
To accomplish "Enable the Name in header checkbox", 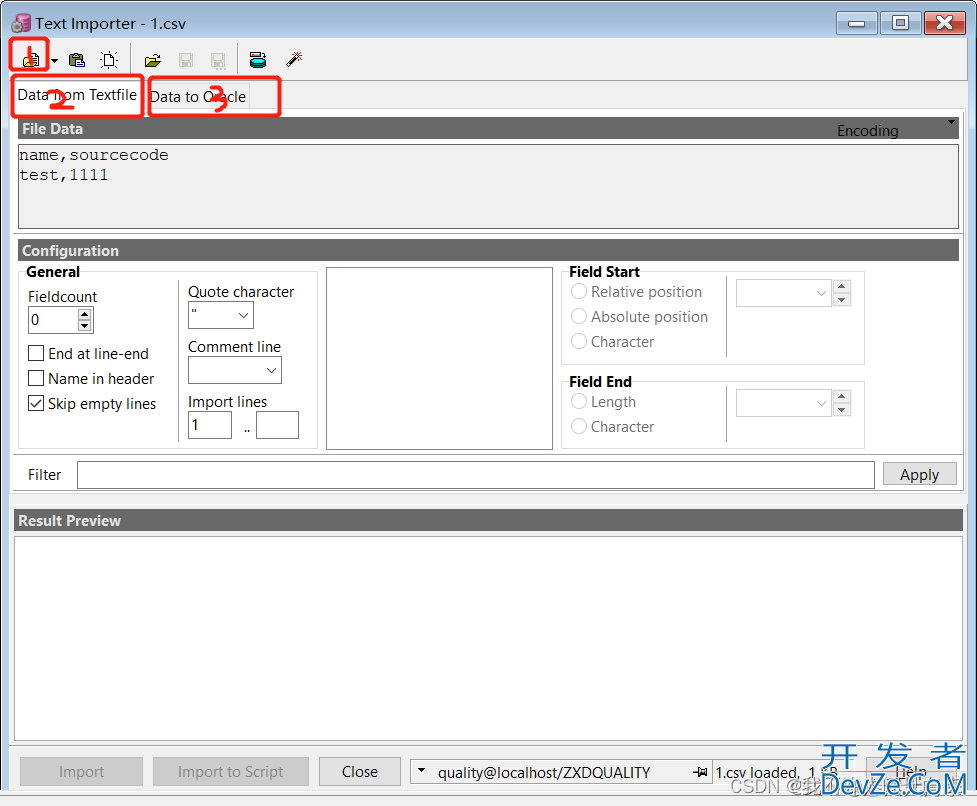I will [x=36, y=379].
